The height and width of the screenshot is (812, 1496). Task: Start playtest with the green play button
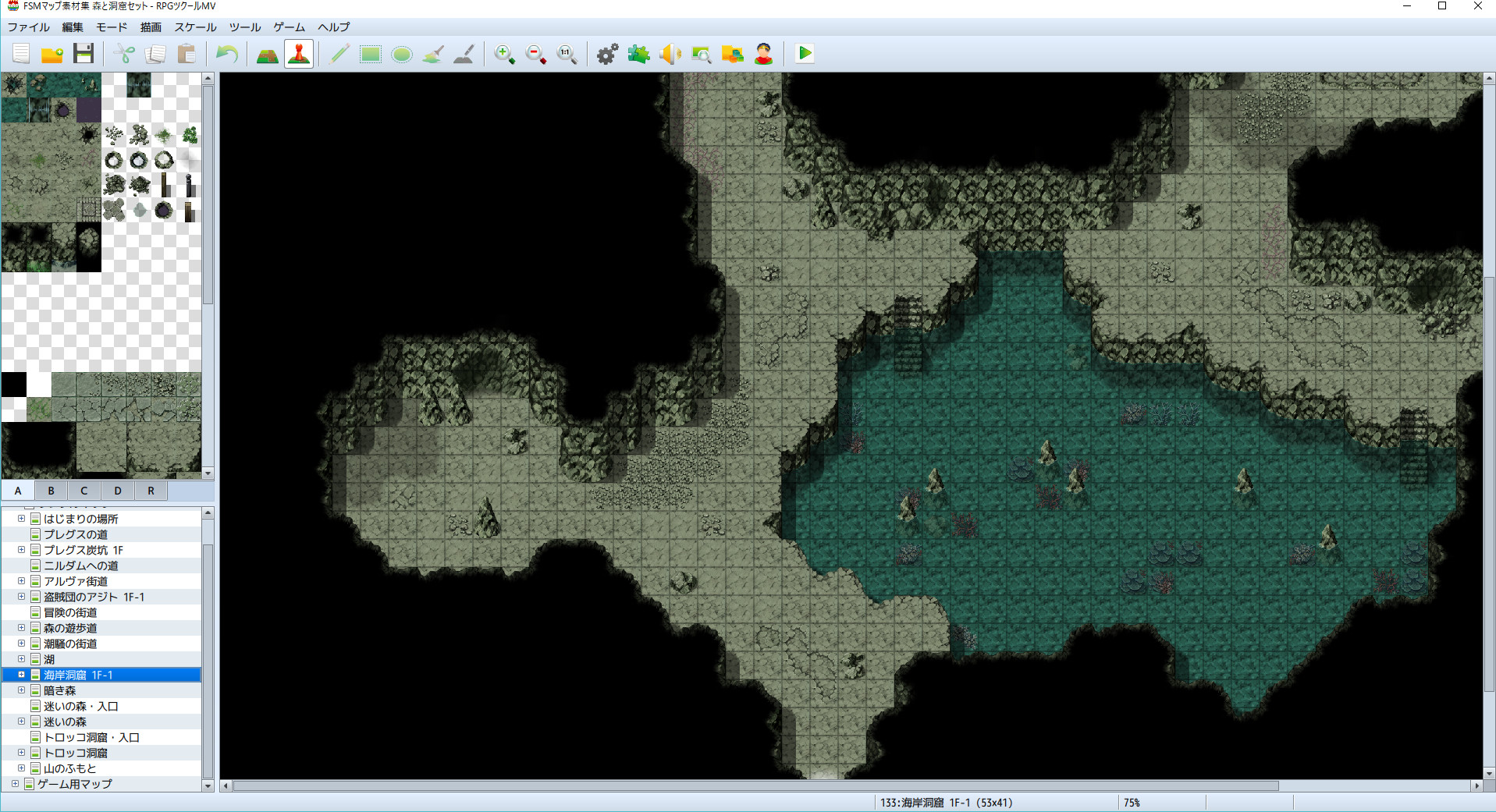pos(805,54)
